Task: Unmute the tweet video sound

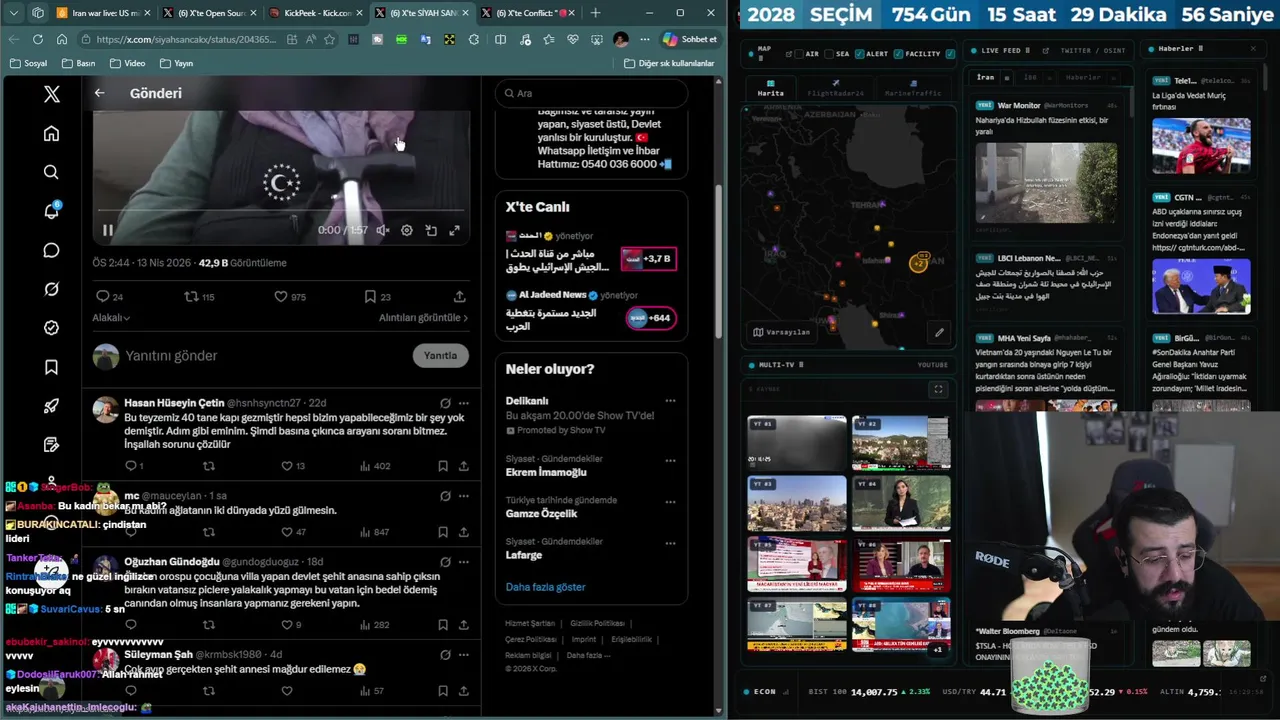Action: point(382,230)
